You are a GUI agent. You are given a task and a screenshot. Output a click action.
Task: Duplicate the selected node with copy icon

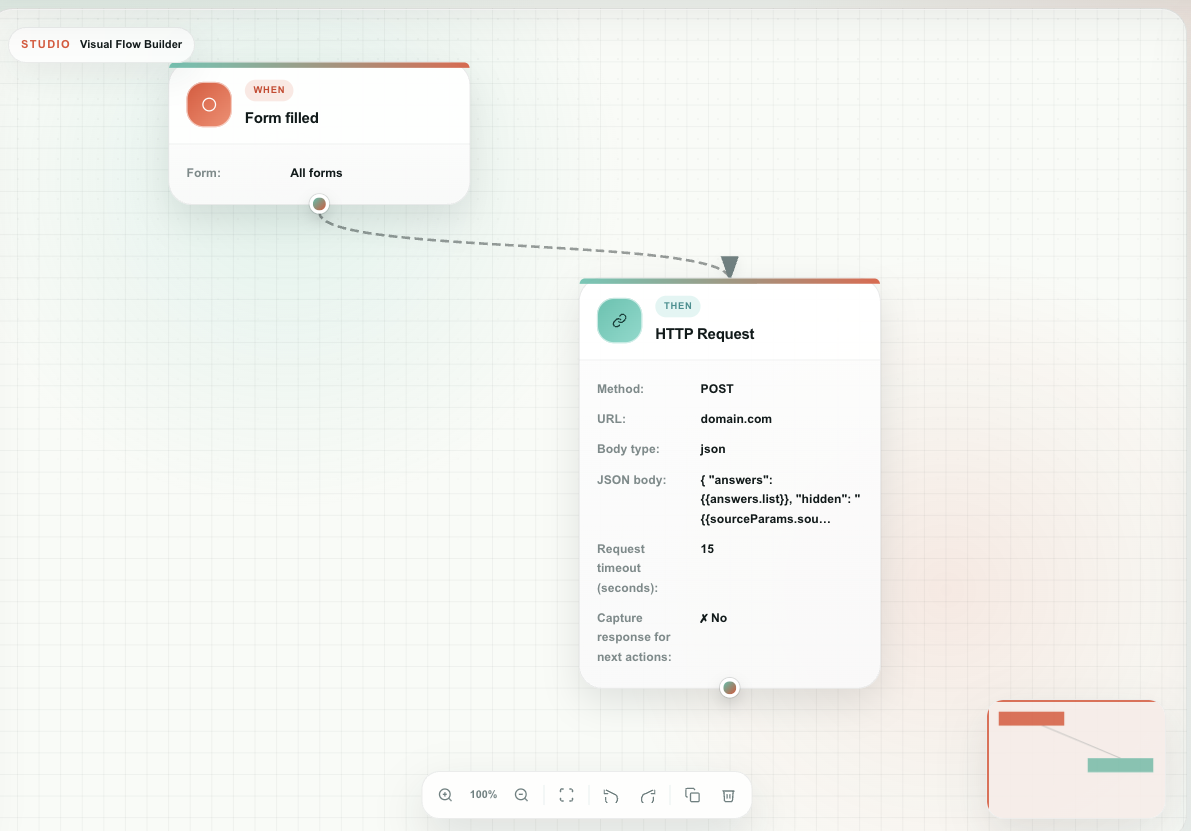coord(692,795)
